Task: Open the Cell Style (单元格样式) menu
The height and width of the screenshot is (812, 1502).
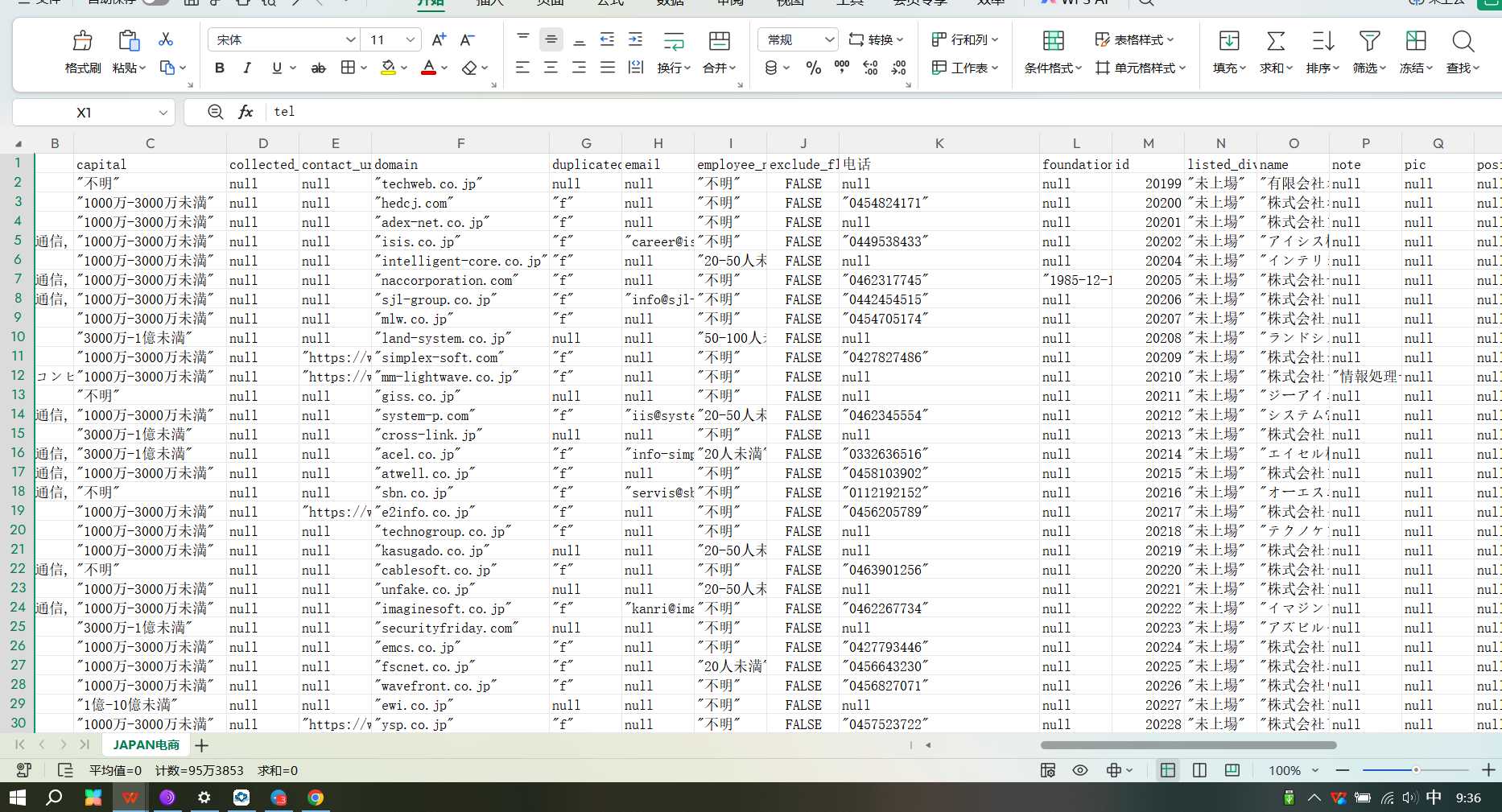Action: pos(1141,68)
